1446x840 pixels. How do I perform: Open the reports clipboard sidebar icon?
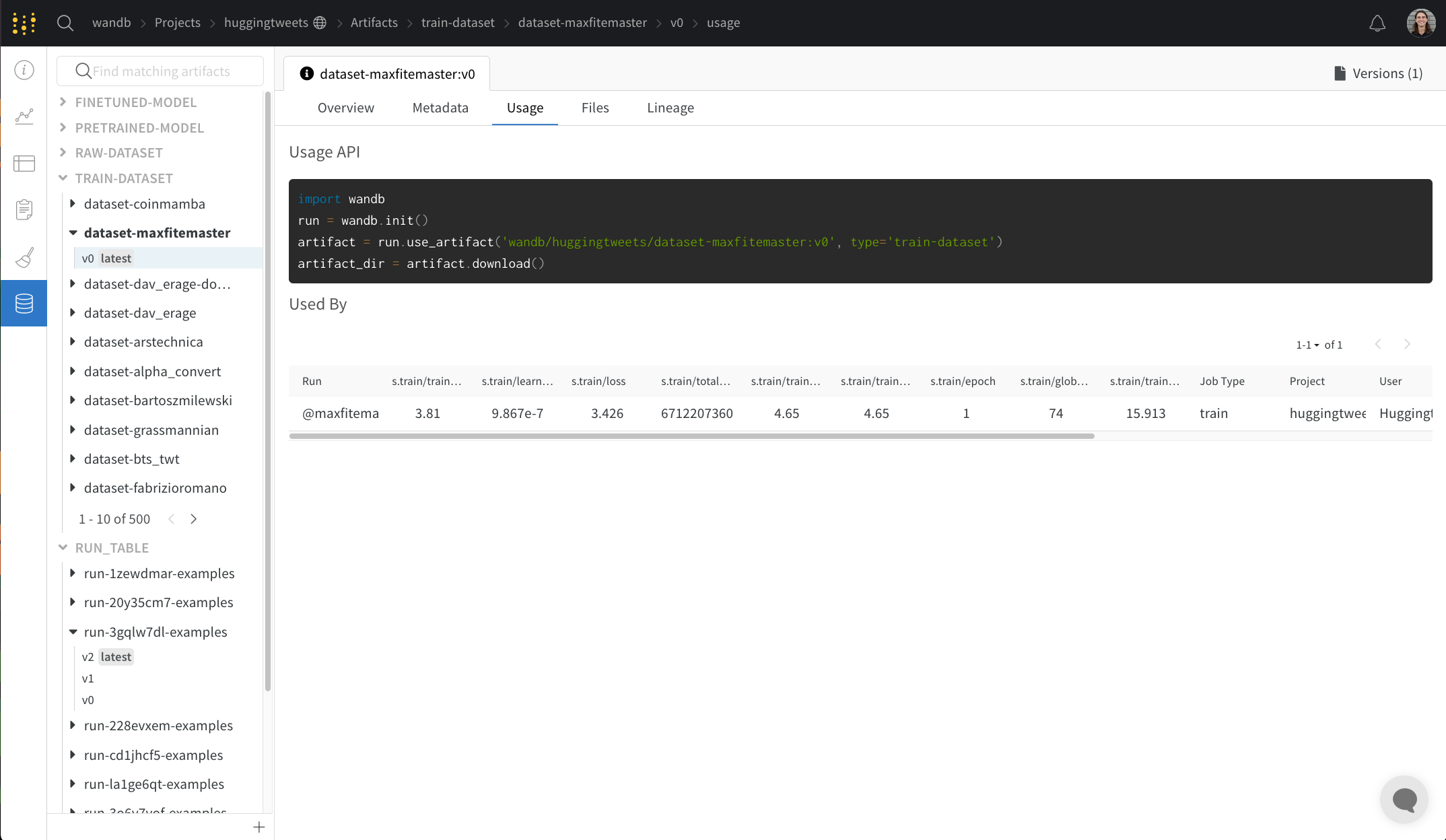(x=24, y=210)
